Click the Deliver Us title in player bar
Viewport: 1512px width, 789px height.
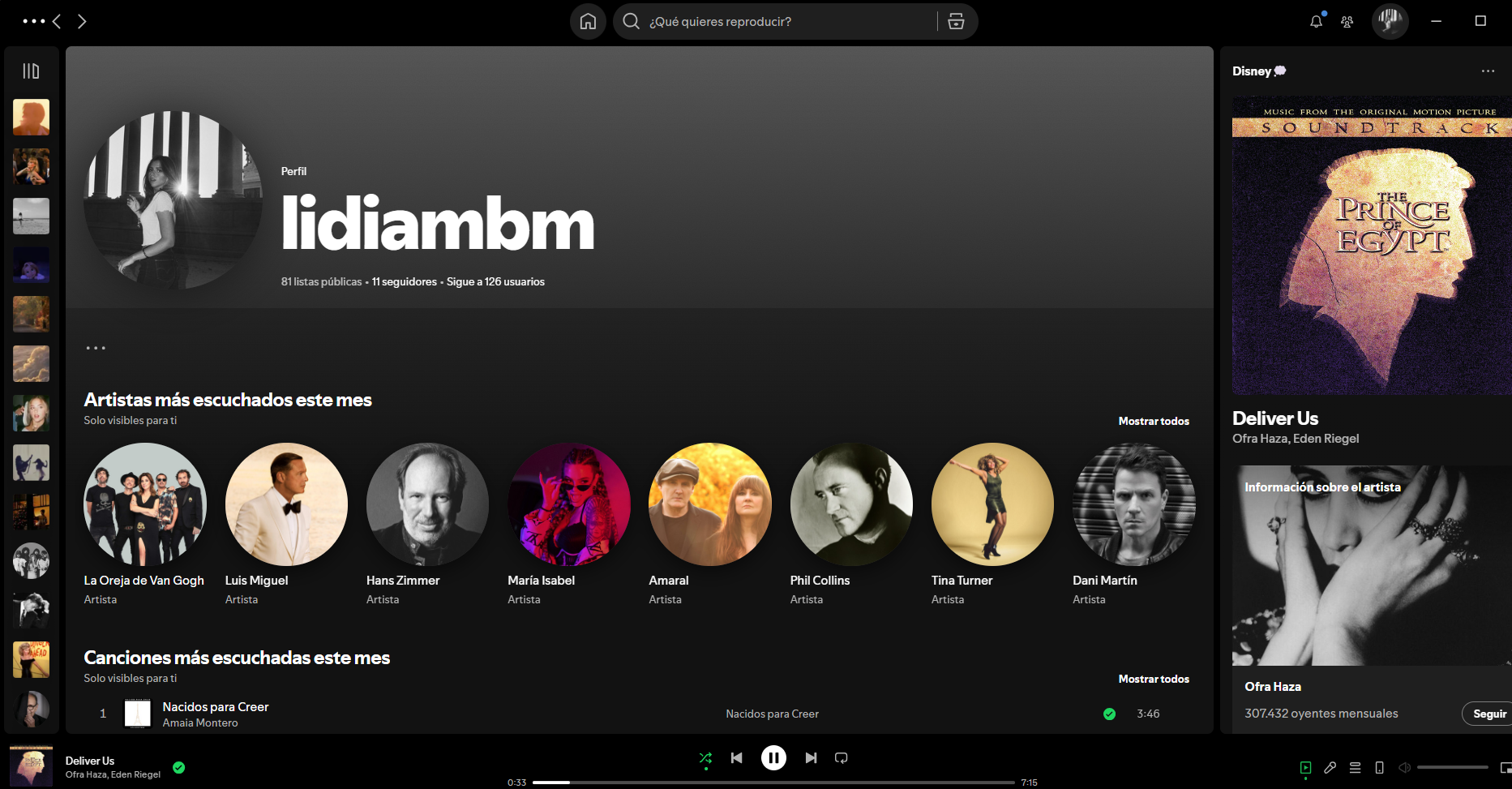tap(90, 761)
